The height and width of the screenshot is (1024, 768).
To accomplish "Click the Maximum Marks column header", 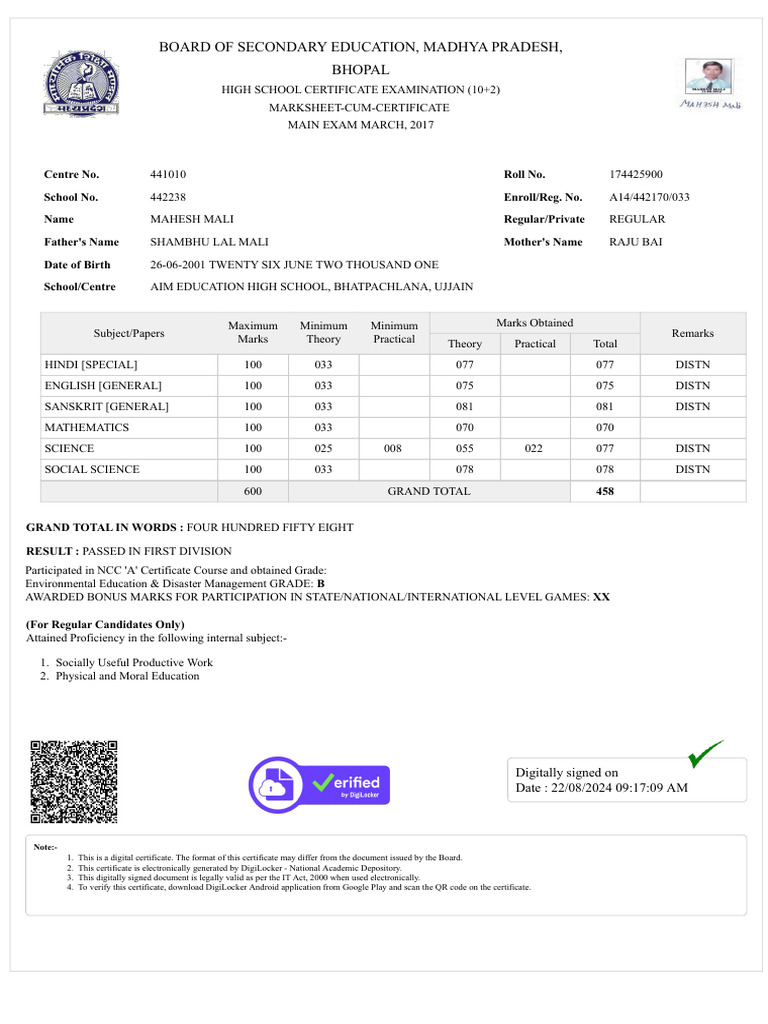I will (x=253, y=333).
